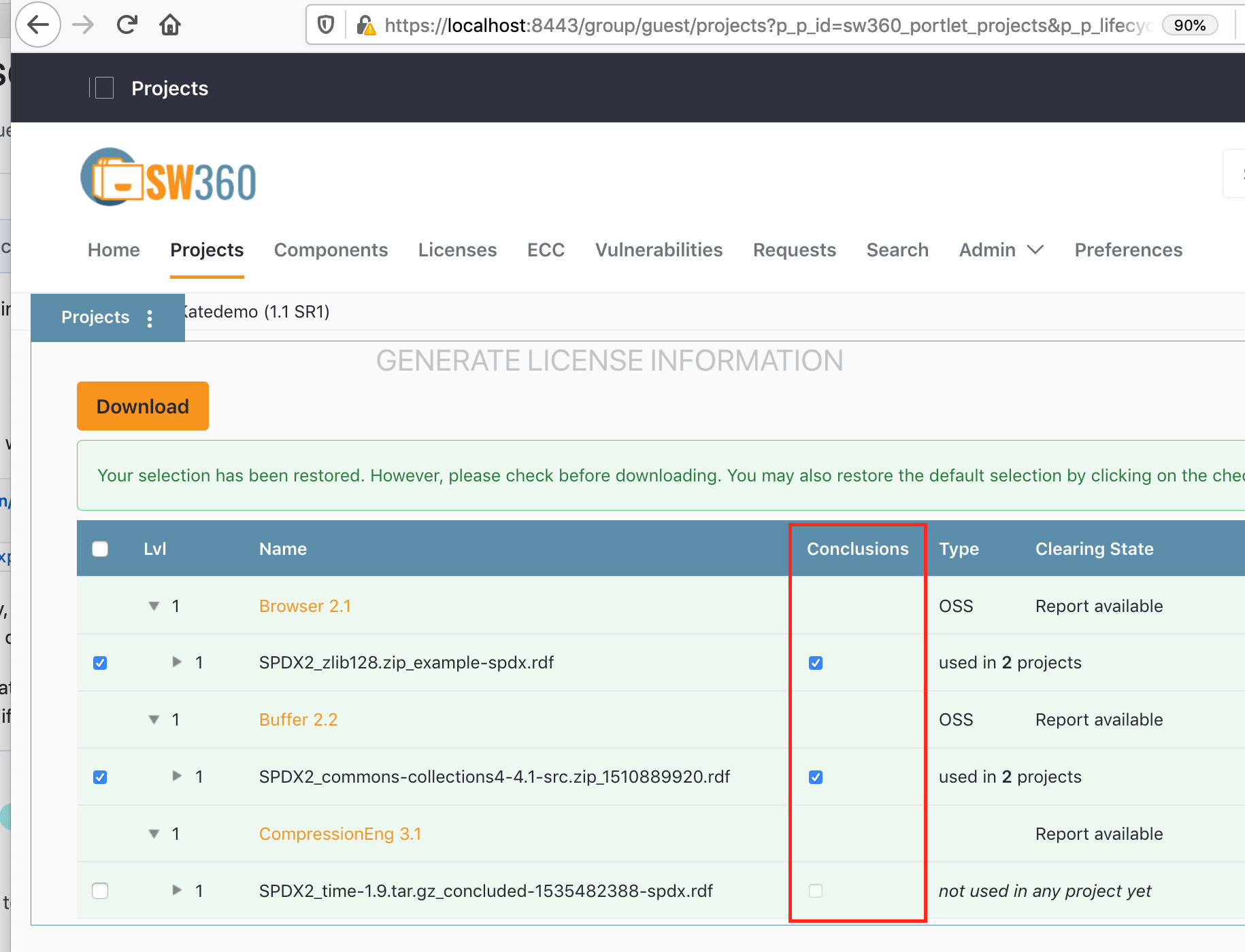The image size is (1245, 952).
Task: Uncheck the SPDX2_zlib128 conclusions checkbox
Action: click(815, 662)
